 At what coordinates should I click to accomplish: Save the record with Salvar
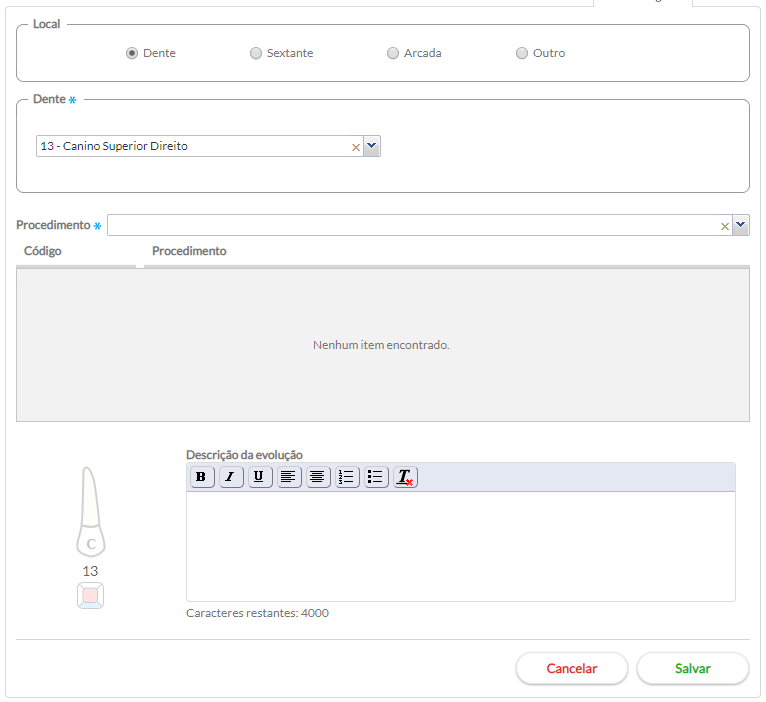click(693, 668)
